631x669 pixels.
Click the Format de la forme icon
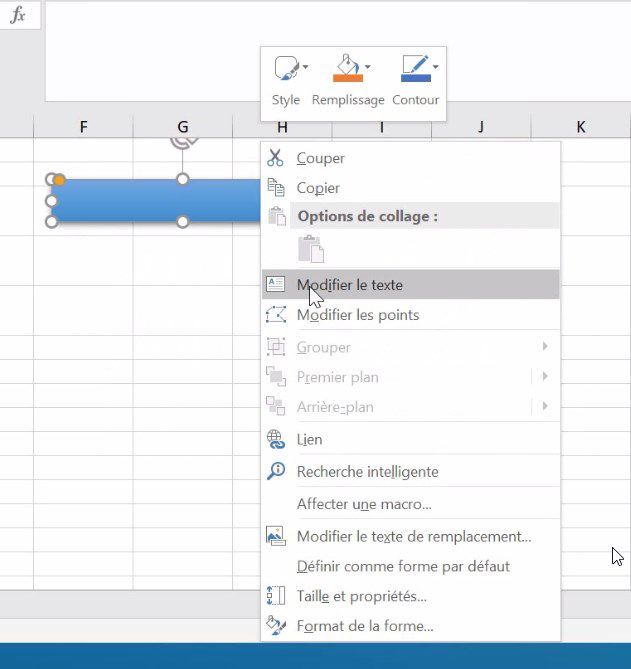click(x=276, y=626)
